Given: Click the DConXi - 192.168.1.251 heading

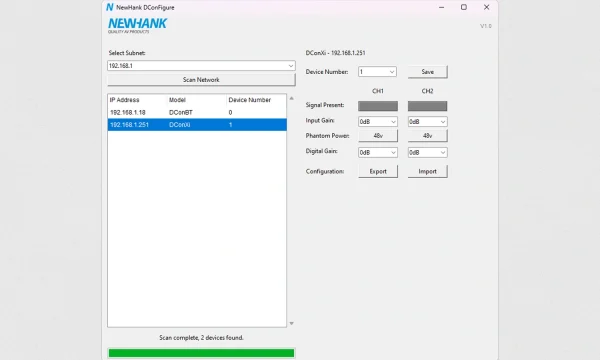Looking at the screenshot, I should click(335, 53).
